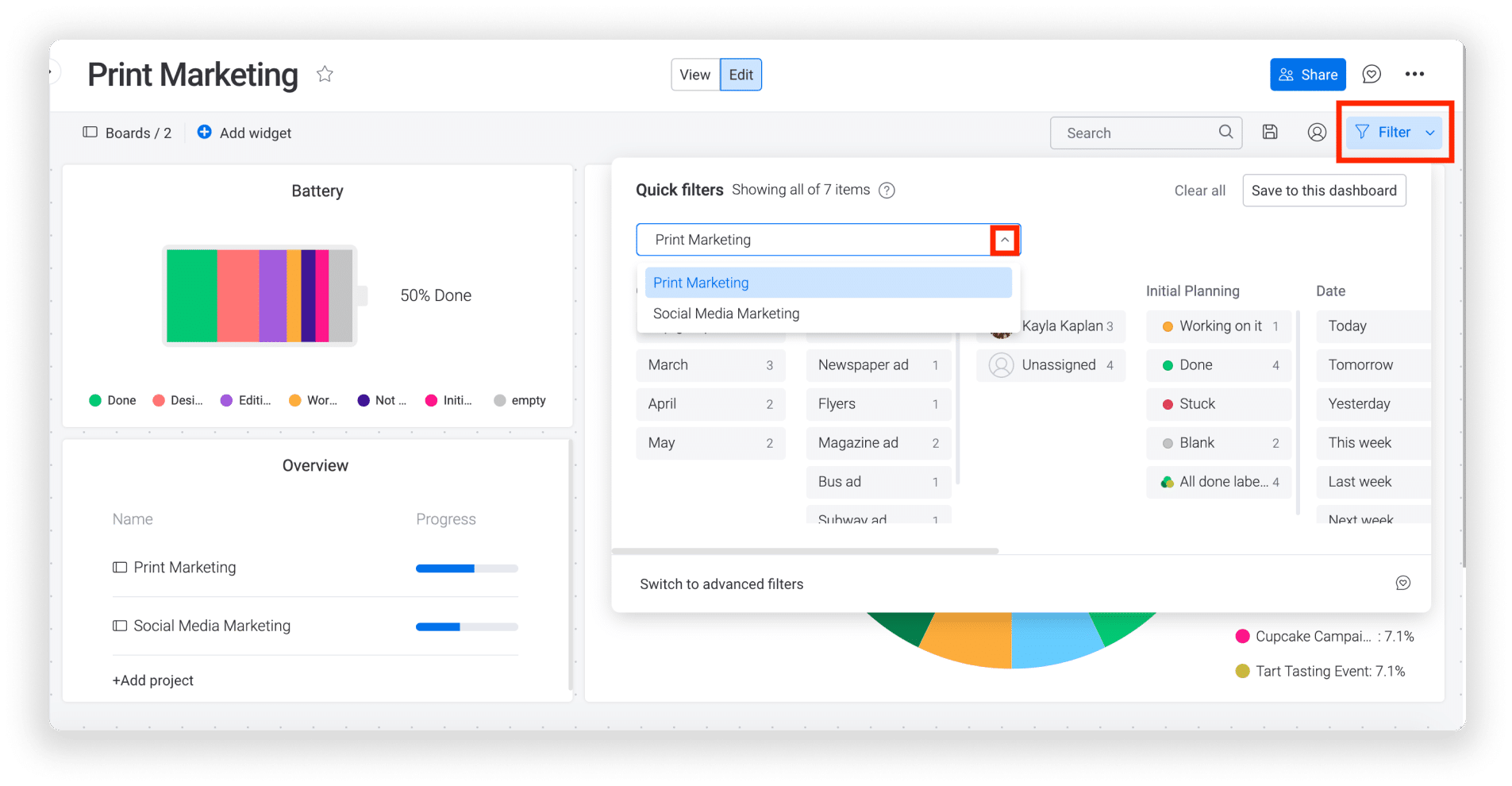Click Switch to advanced filters
Screen dimensions: 1512x786
[x=721, y=584]
